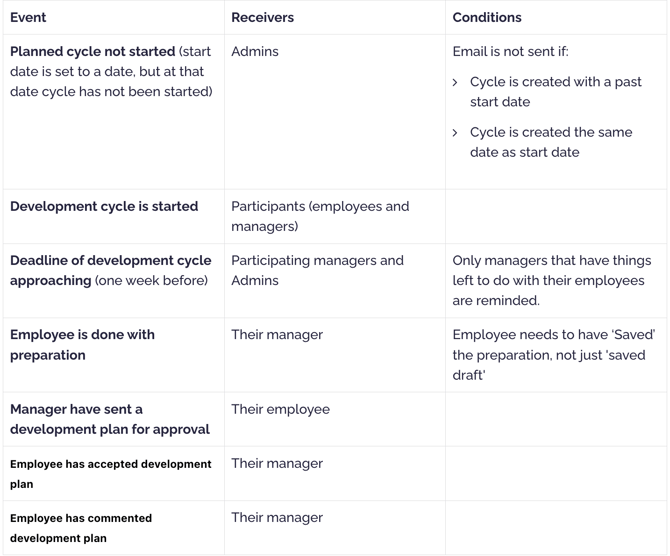The image size is (670, 556).
Task: Click 'Email is not sent if:' text
Action: (511, 51)
